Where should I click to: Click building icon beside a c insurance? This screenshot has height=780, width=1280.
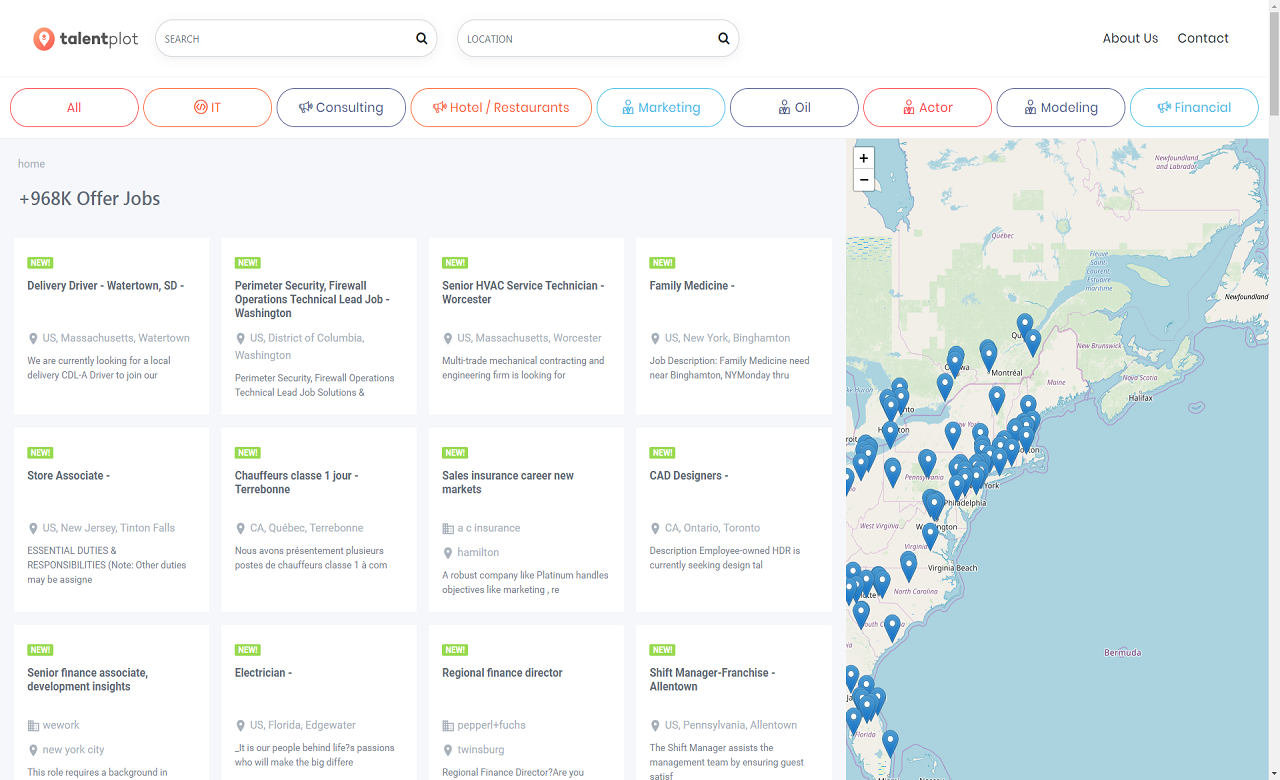click(x=448, y=528)
